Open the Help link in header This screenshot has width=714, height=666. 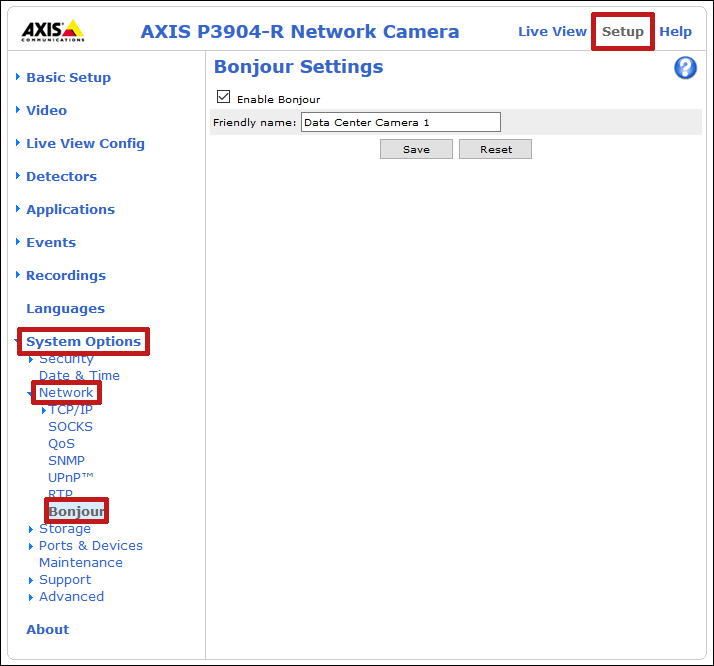[x=675, y=31]
